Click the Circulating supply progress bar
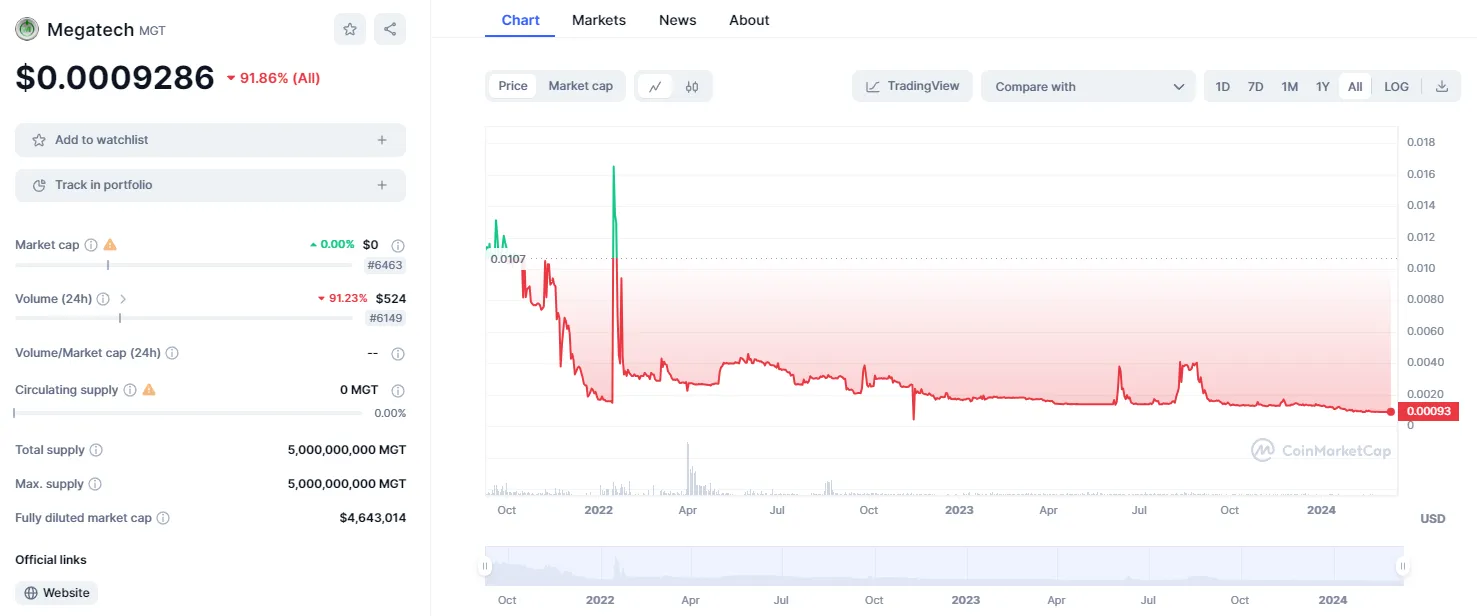This screenshot has width=1477, height=616. click(x=188, y=413)
